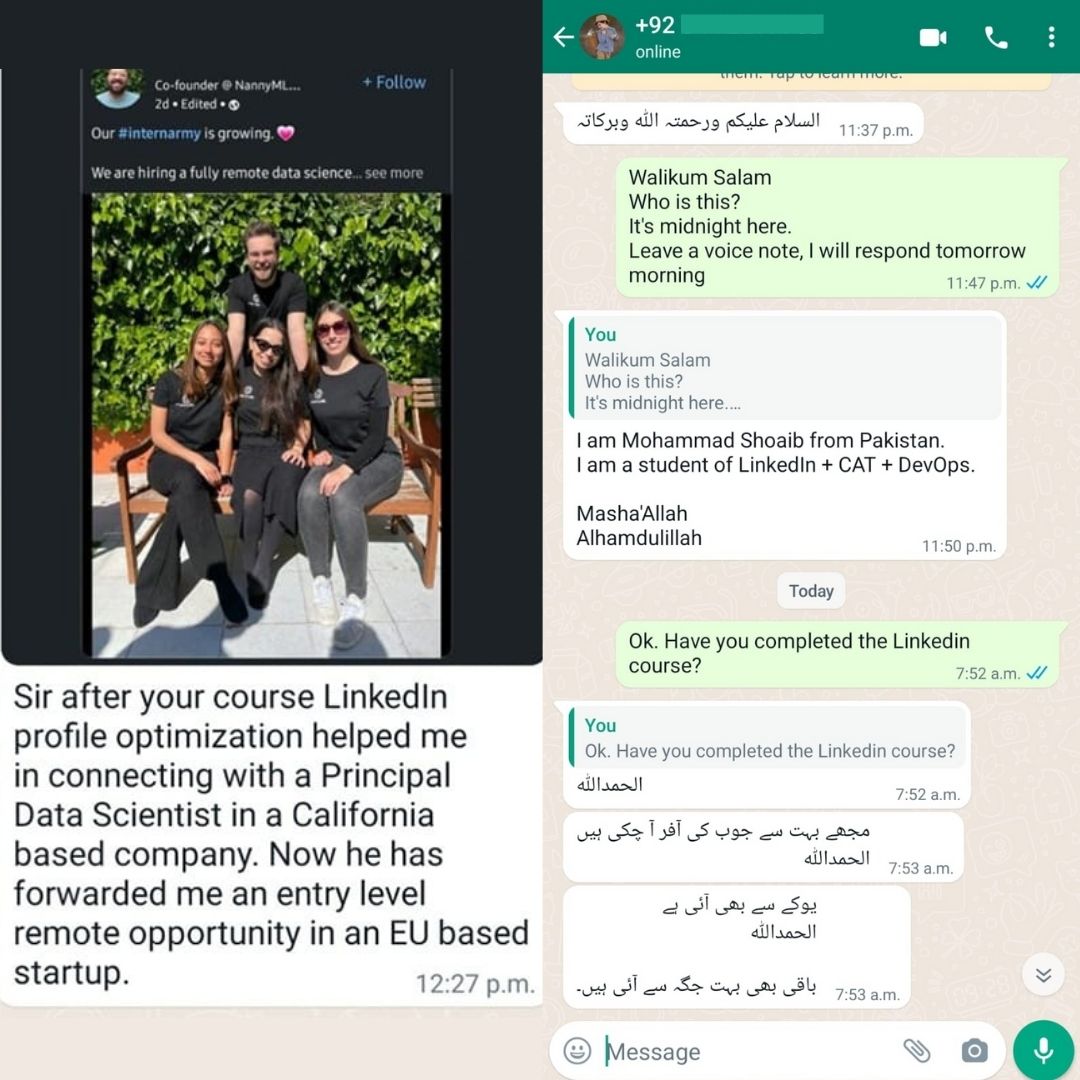Tap the Today date chip
The image size is (1080, 1080).
(x=811, y=591)
